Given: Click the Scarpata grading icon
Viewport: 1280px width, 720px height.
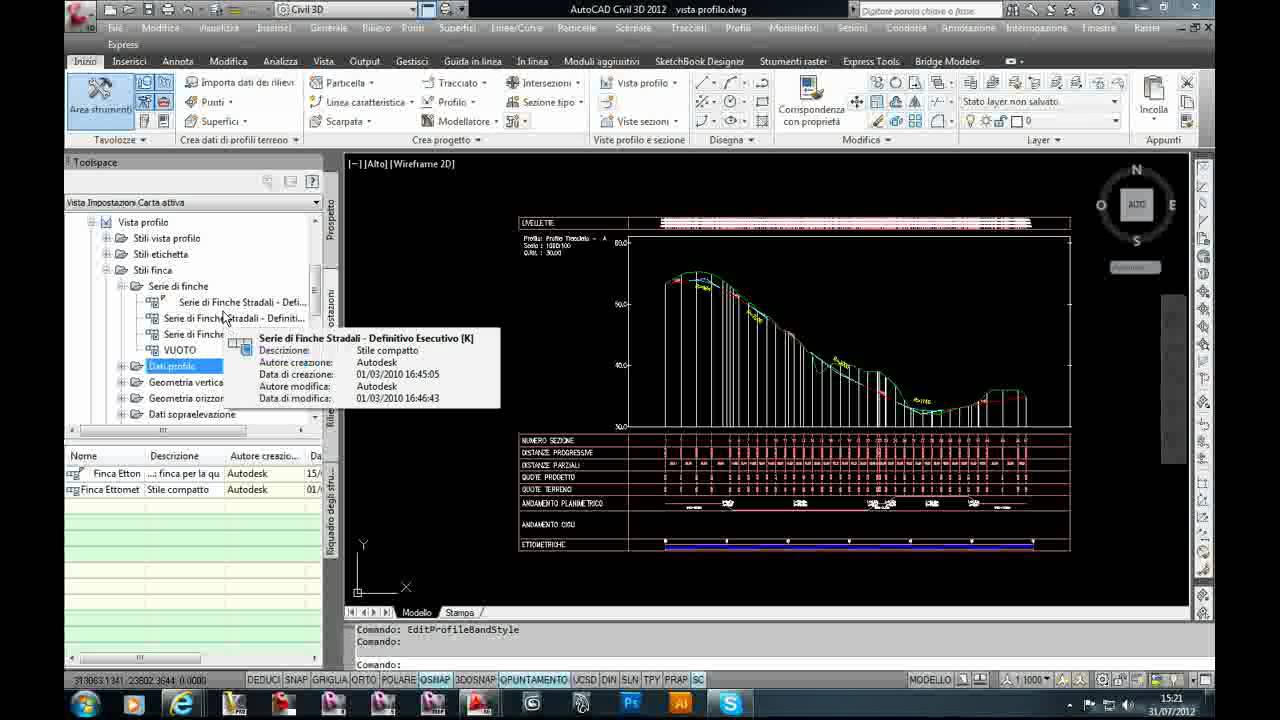Looking at the screenshot, I should pos(316,121).
